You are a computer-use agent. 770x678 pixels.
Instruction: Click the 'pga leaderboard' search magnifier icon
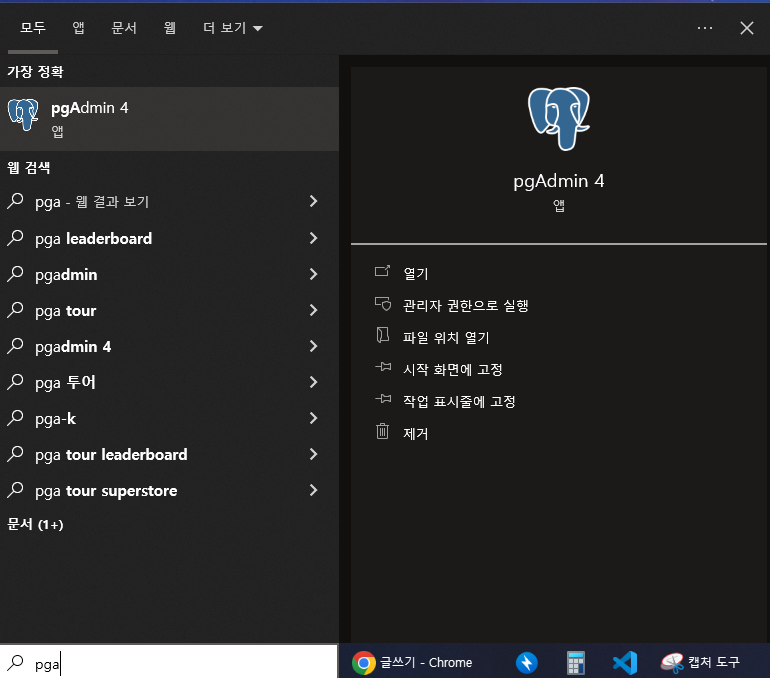(x=16, y=238)
